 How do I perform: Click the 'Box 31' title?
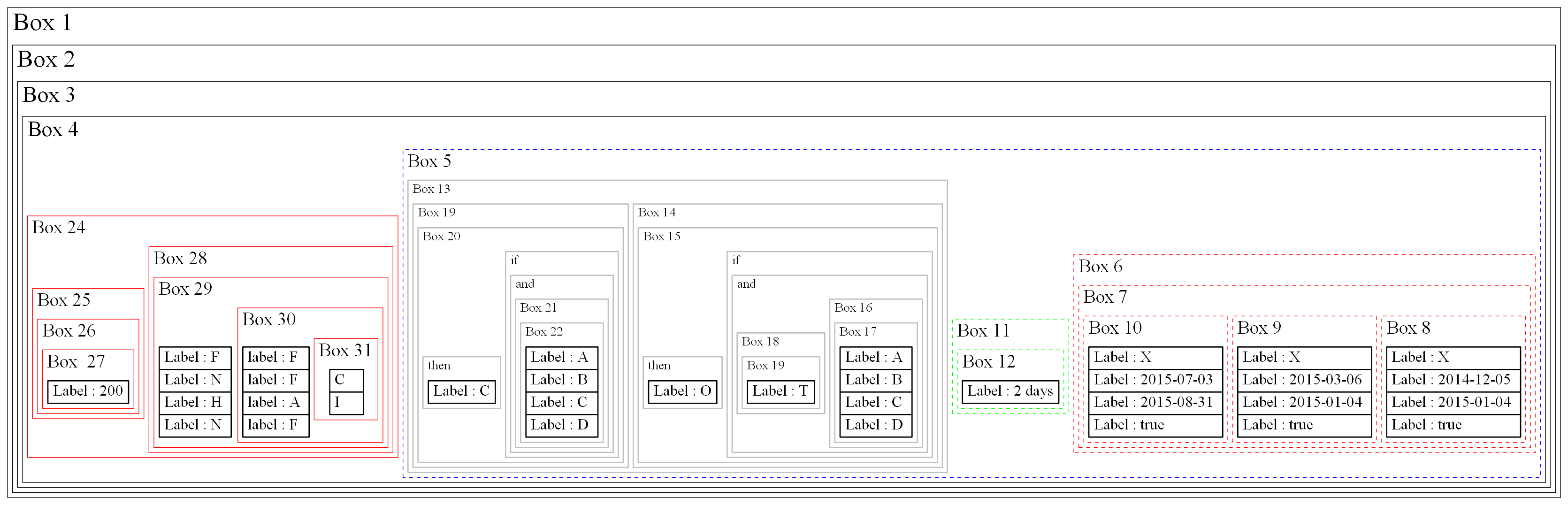point(345,351)
